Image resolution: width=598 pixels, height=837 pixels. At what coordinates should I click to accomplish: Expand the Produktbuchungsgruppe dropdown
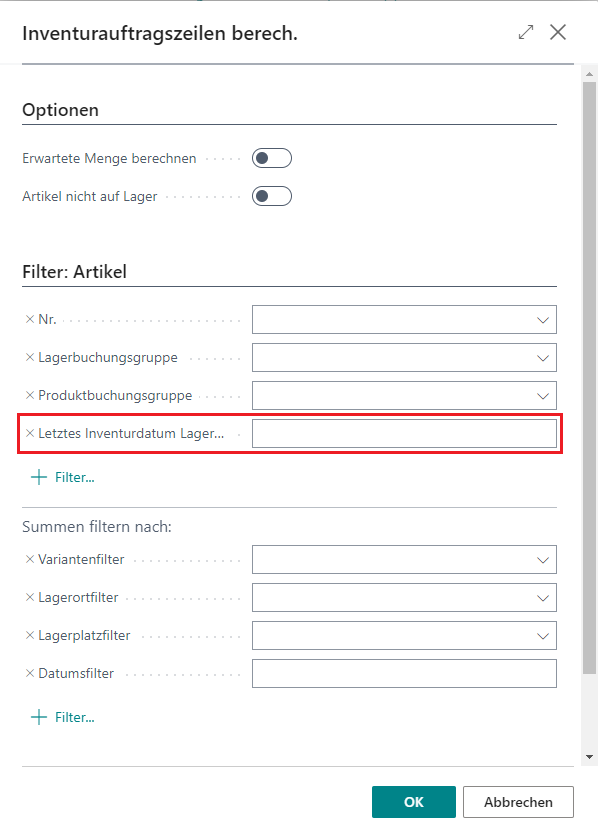(x=542, y=396)
